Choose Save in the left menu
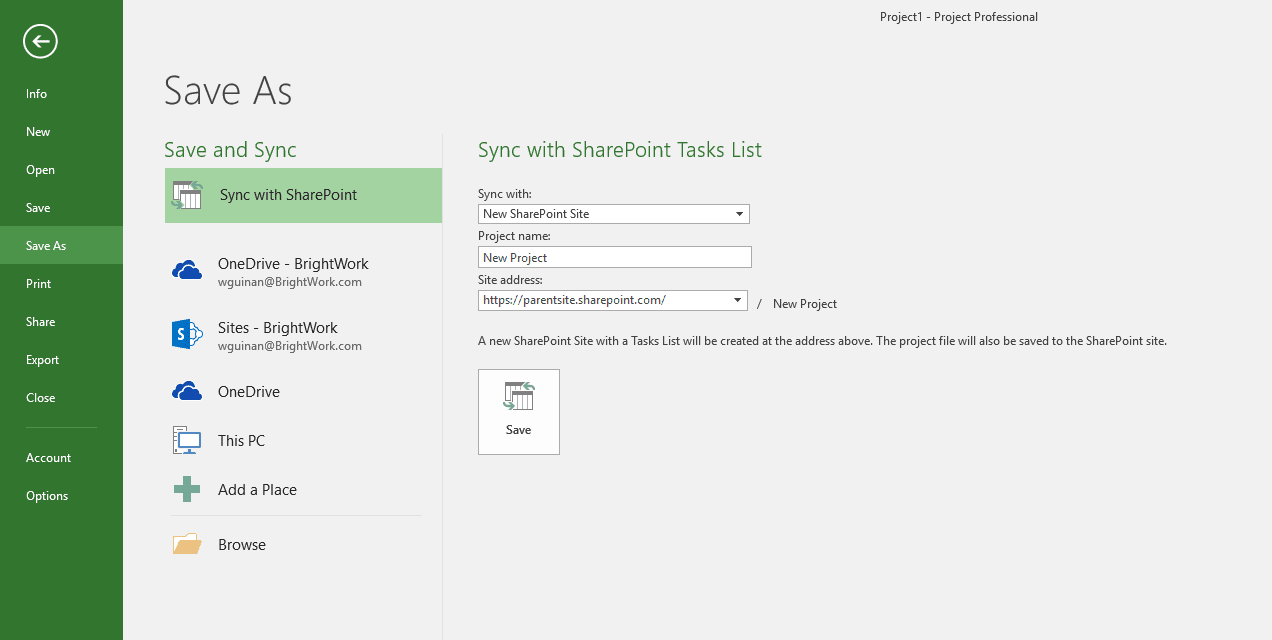 61,208
